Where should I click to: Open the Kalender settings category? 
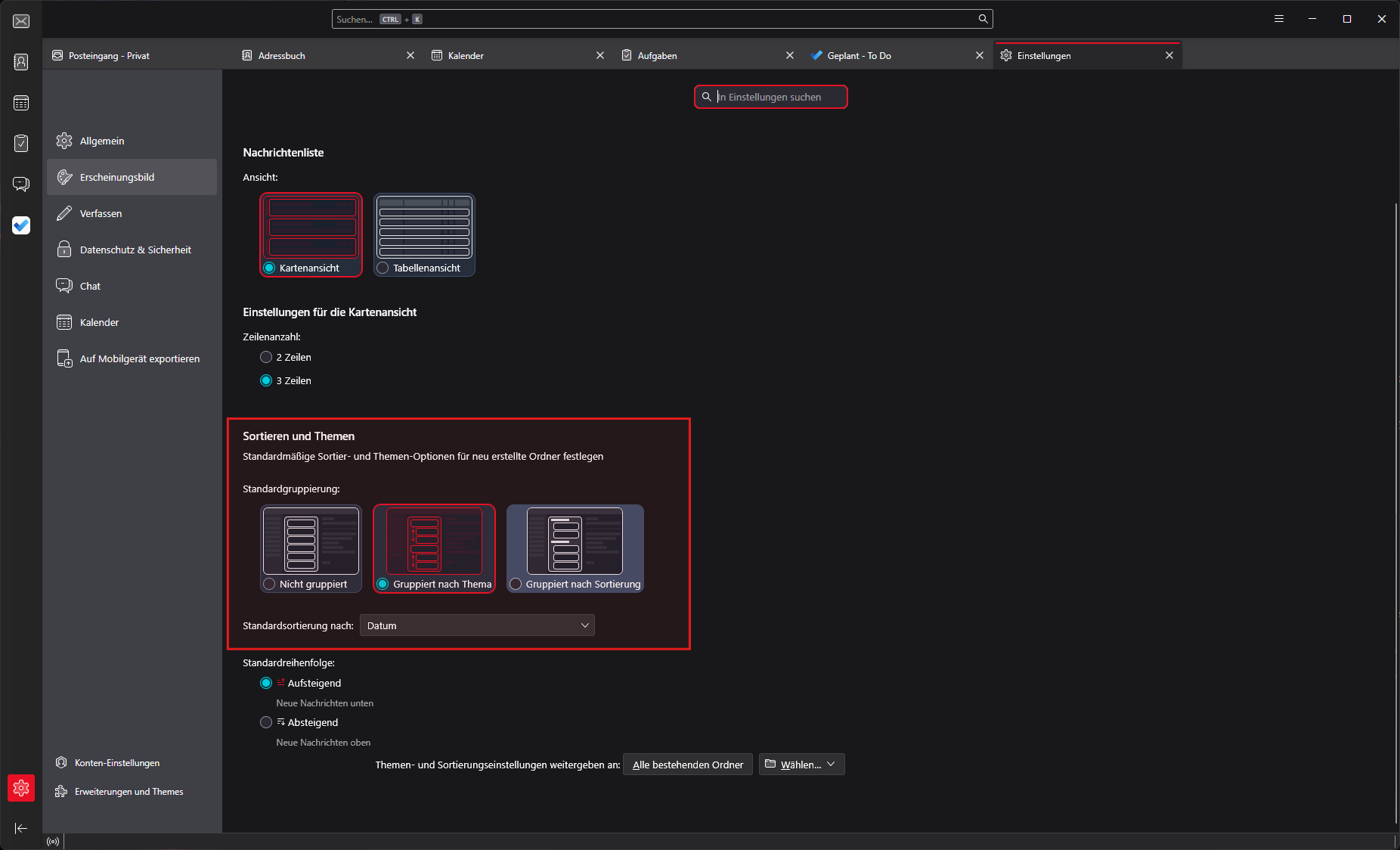point(132,322)
